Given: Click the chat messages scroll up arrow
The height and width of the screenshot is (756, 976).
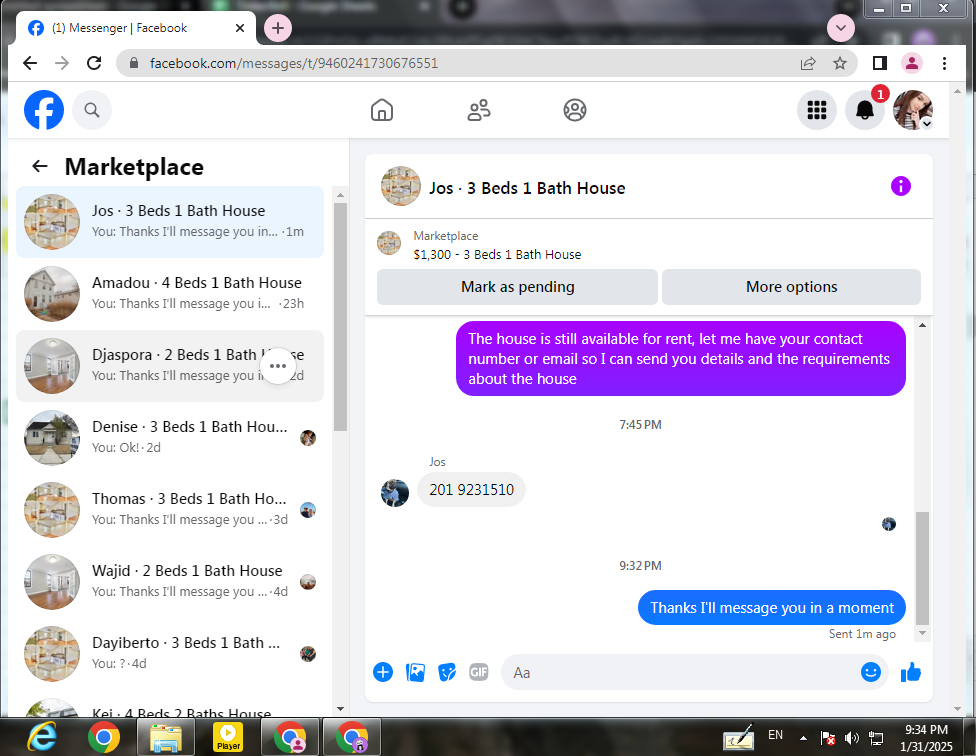Looking at the screenshot, I should coord(922,325).
